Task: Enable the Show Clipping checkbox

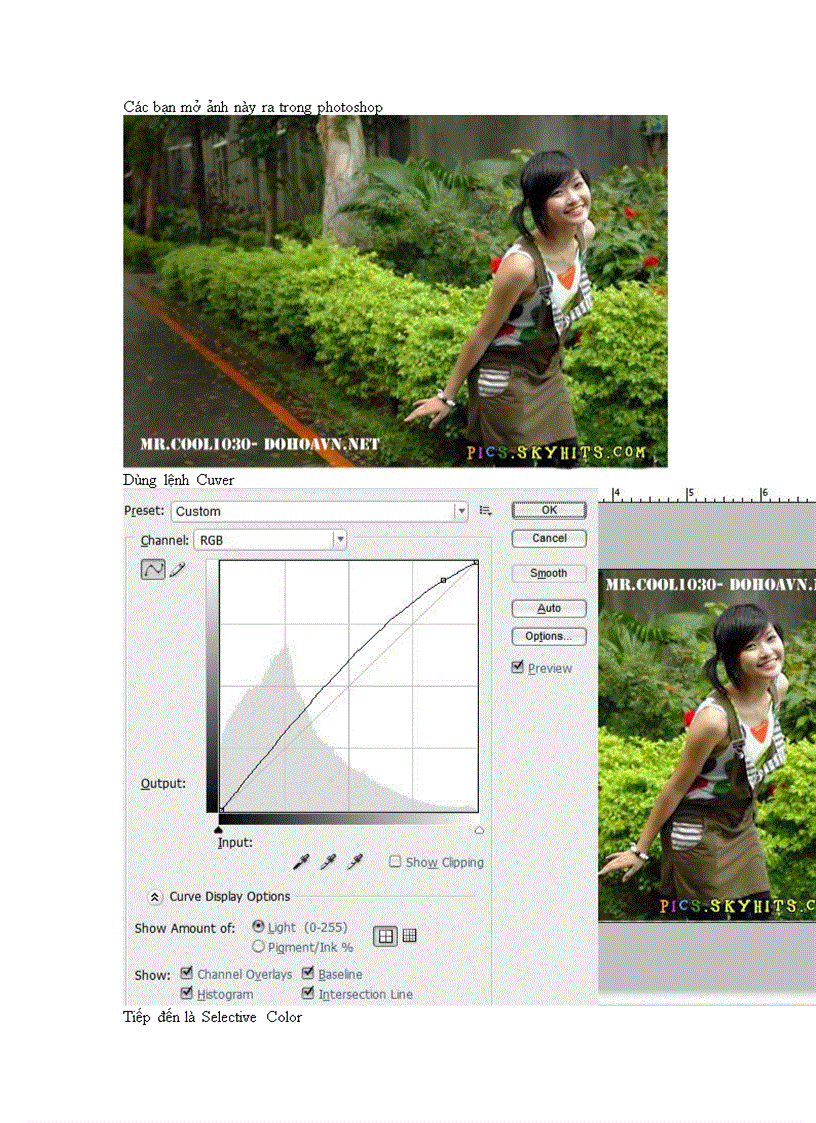Action: coord(394,861)
